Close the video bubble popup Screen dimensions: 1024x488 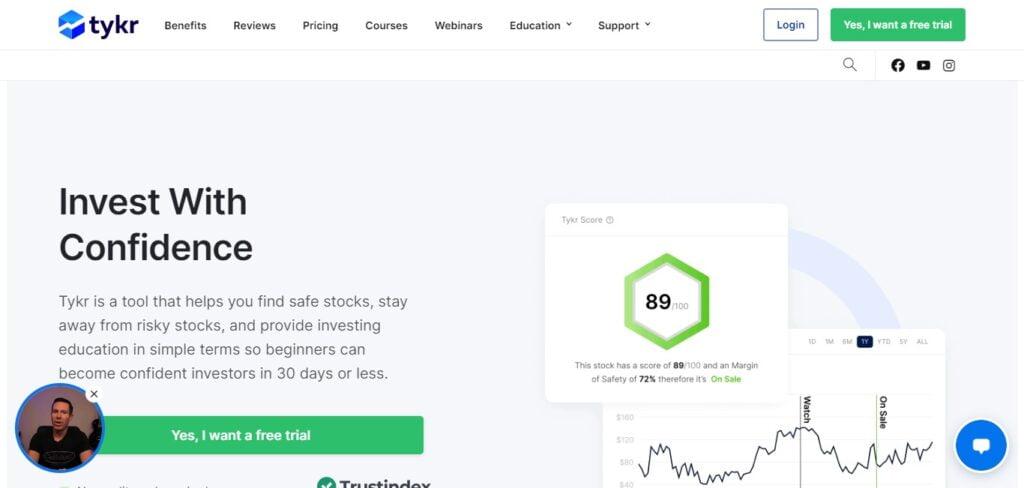click(94, 394)
